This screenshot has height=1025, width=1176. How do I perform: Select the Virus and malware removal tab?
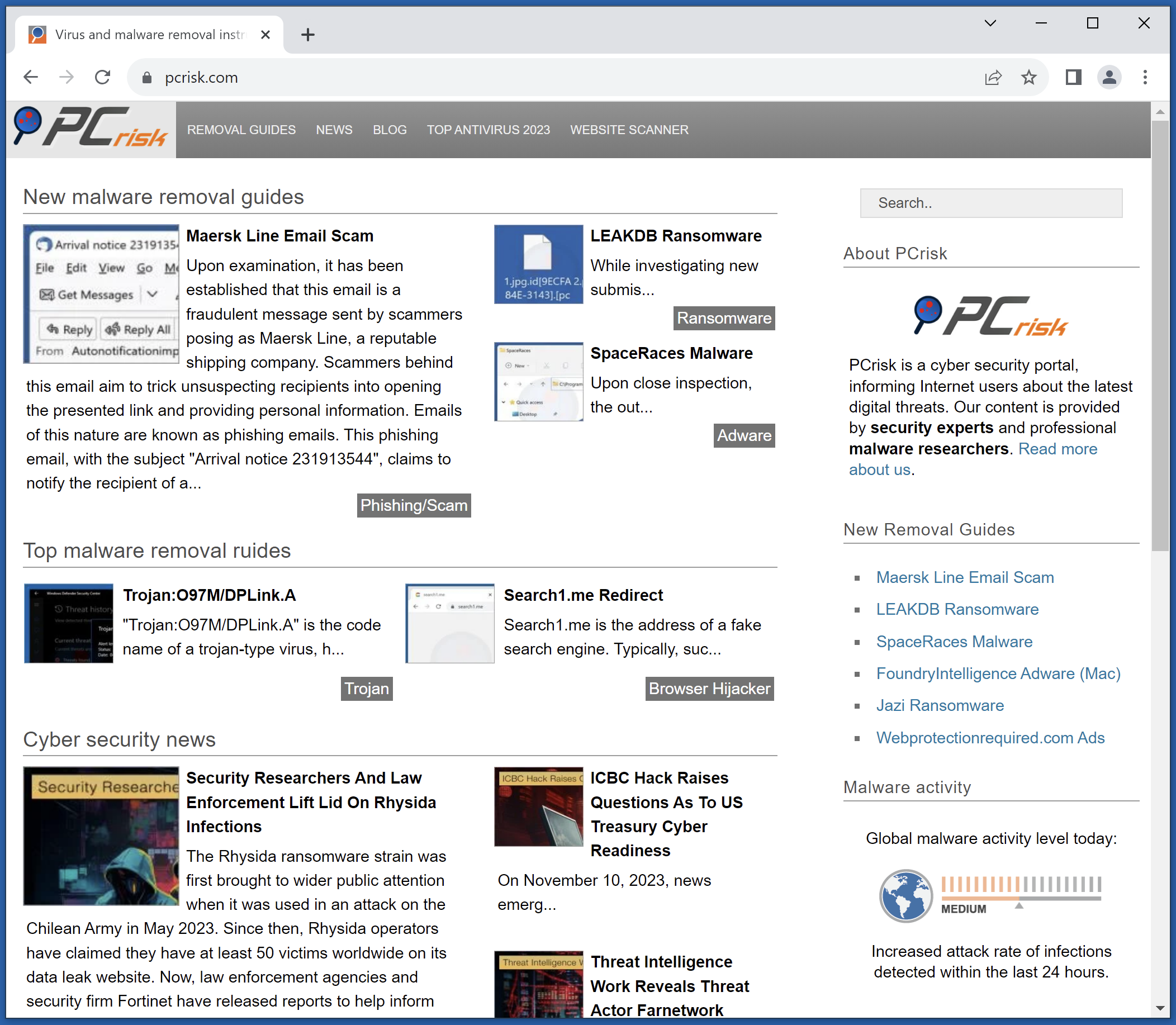click(x=150, y=35)
